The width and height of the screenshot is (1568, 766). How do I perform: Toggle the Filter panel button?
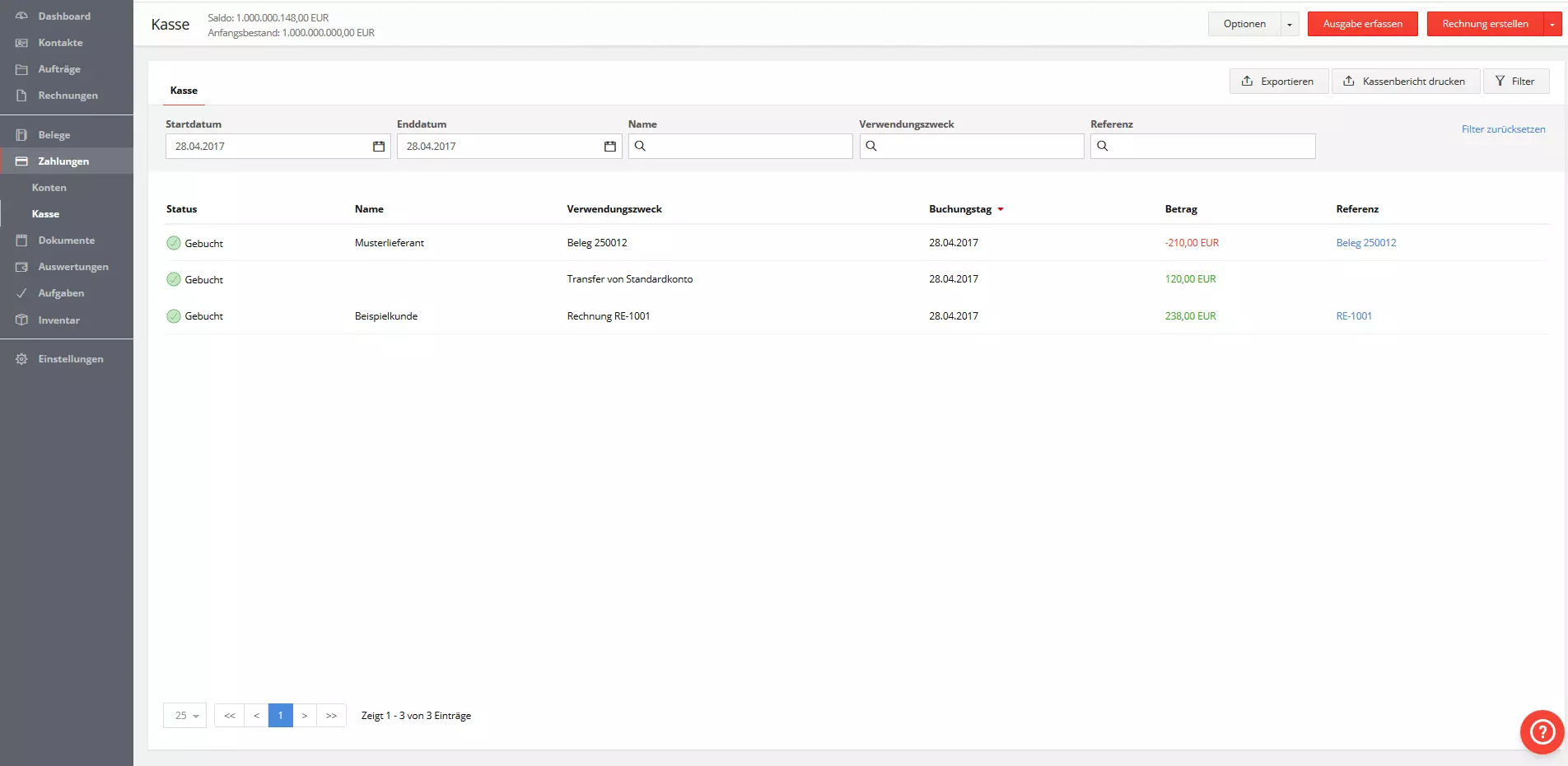click(1515, 82)
